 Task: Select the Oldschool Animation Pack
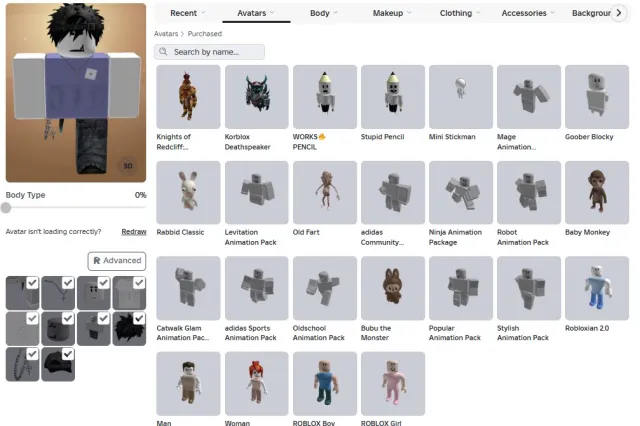coord(324,288)
